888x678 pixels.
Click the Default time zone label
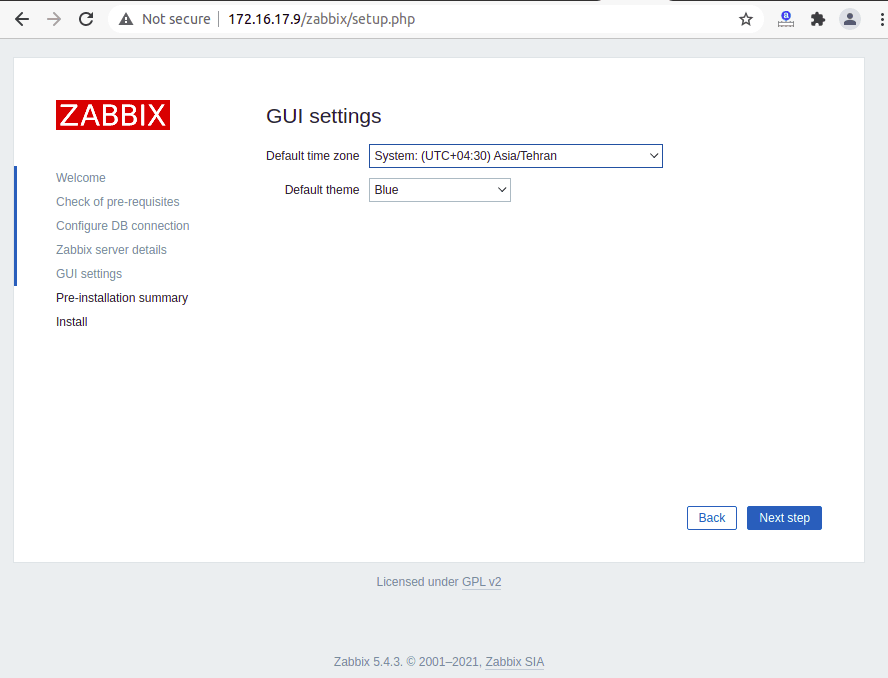point(313,156)
